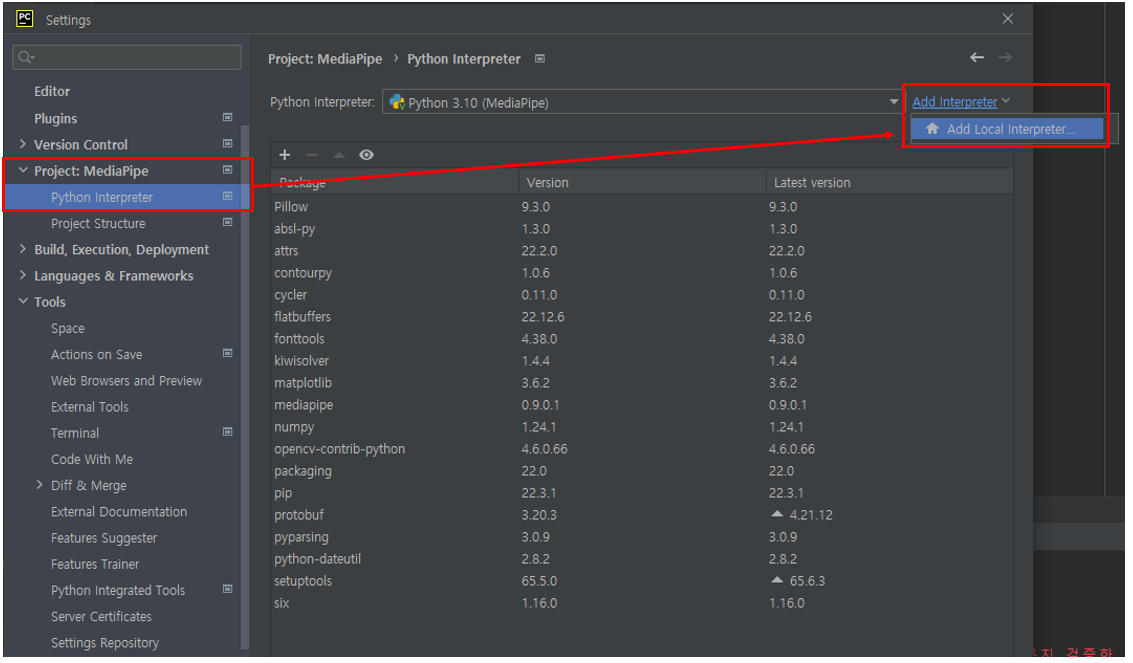Click the project-level icon beside Project Structure
The image size is (1133, 663).
pos(228,222)
